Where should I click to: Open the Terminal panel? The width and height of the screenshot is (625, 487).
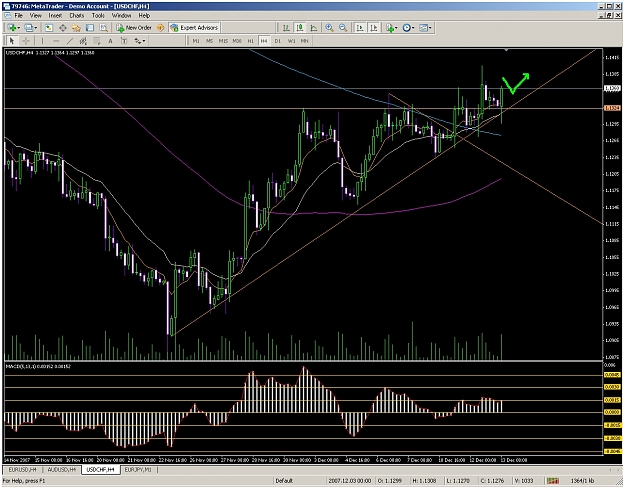[90, 28]
